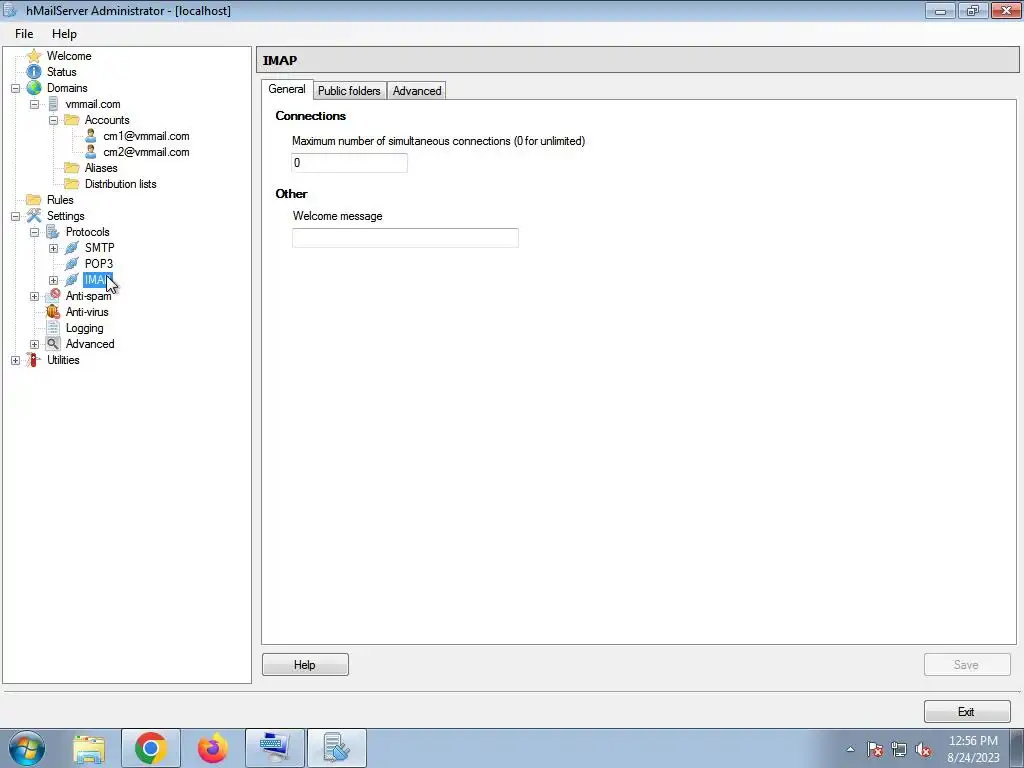Viewport: 1024px width, 768px height.
Task: Select Distribution lists label in tree
Action: [121, 184]
